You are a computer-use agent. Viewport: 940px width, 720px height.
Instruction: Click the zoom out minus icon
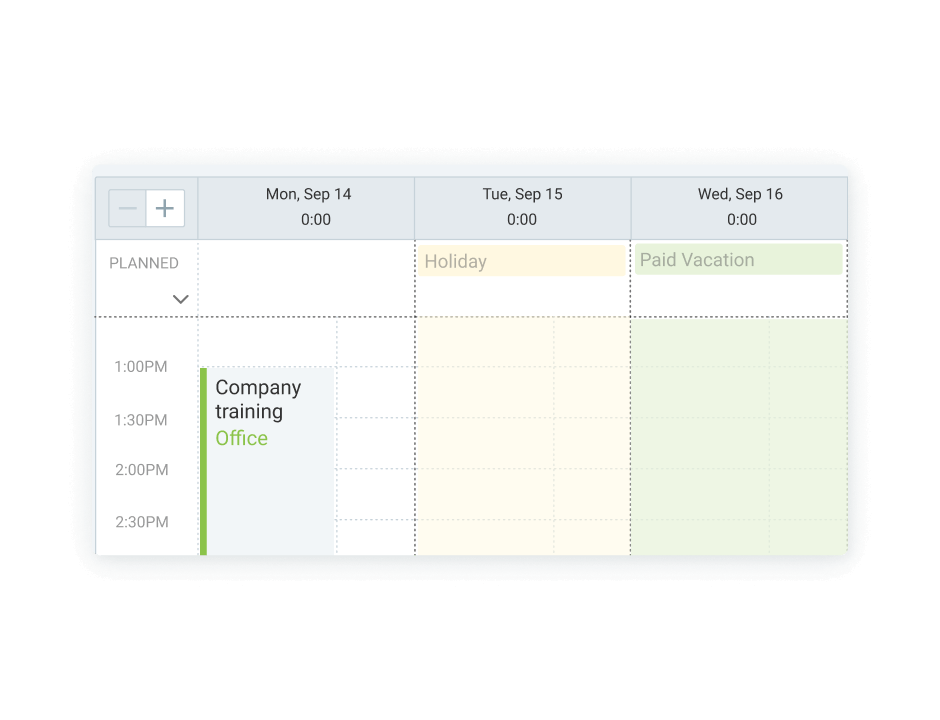(127, 208)
